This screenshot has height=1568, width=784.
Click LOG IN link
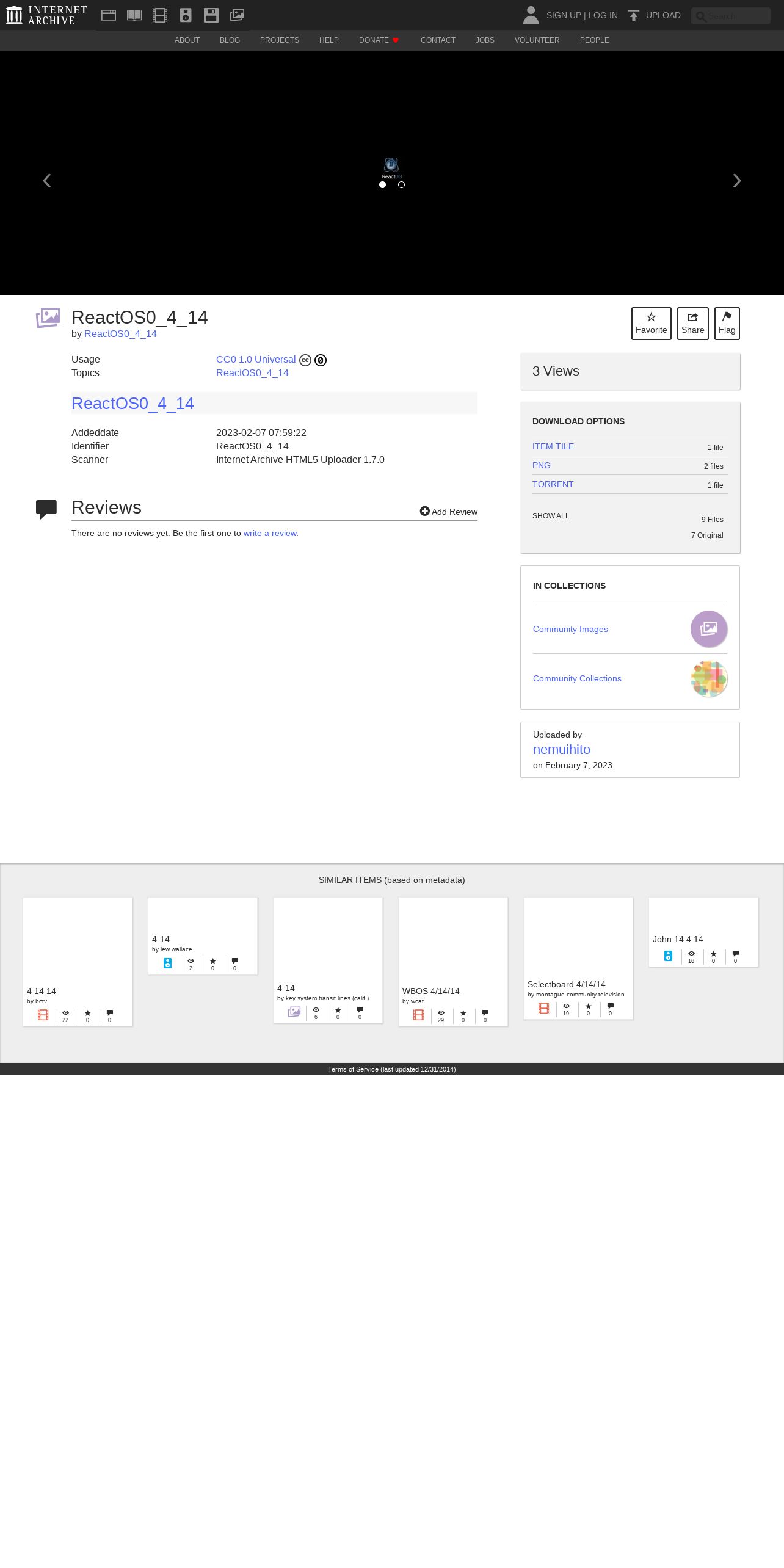[603, 15]
